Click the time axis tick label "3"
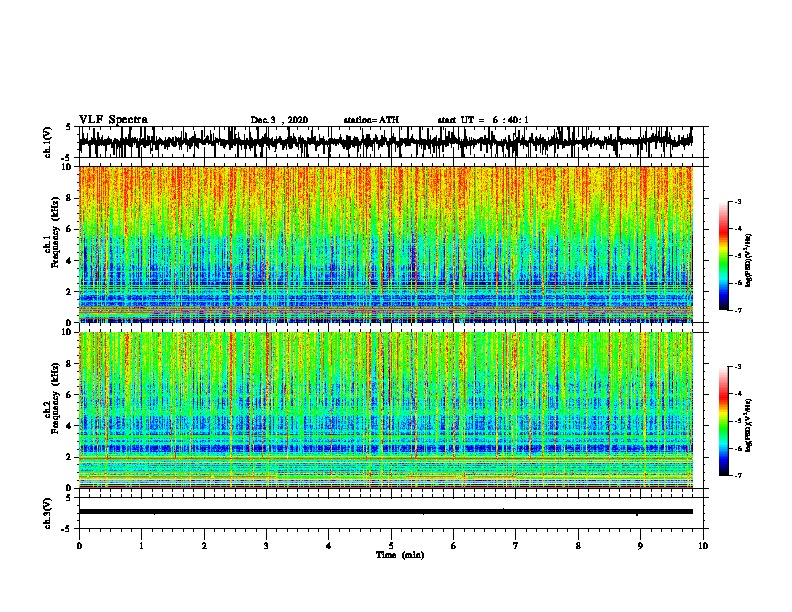792x612 pixels. [266, 545]
